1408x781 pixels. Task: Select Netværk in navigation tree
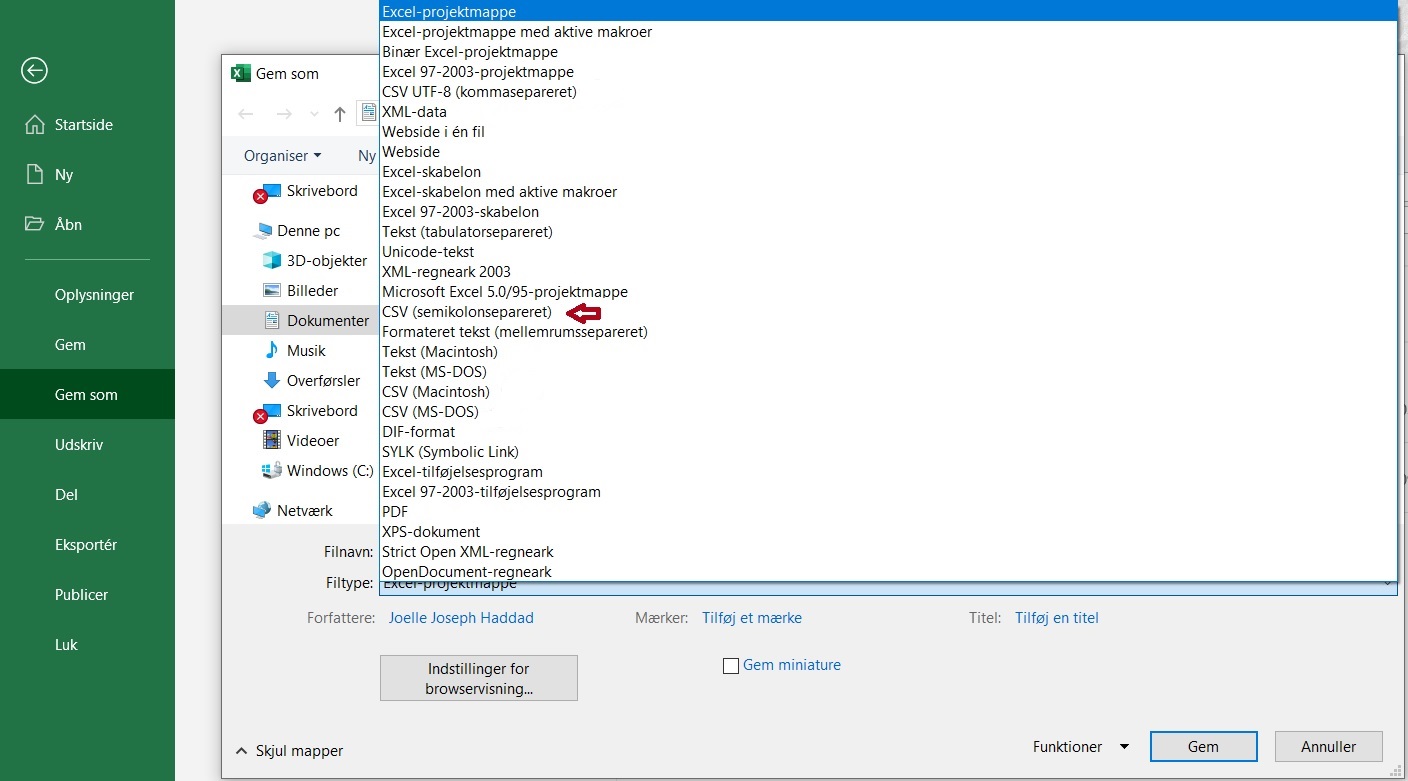click(x=305, y=510)
